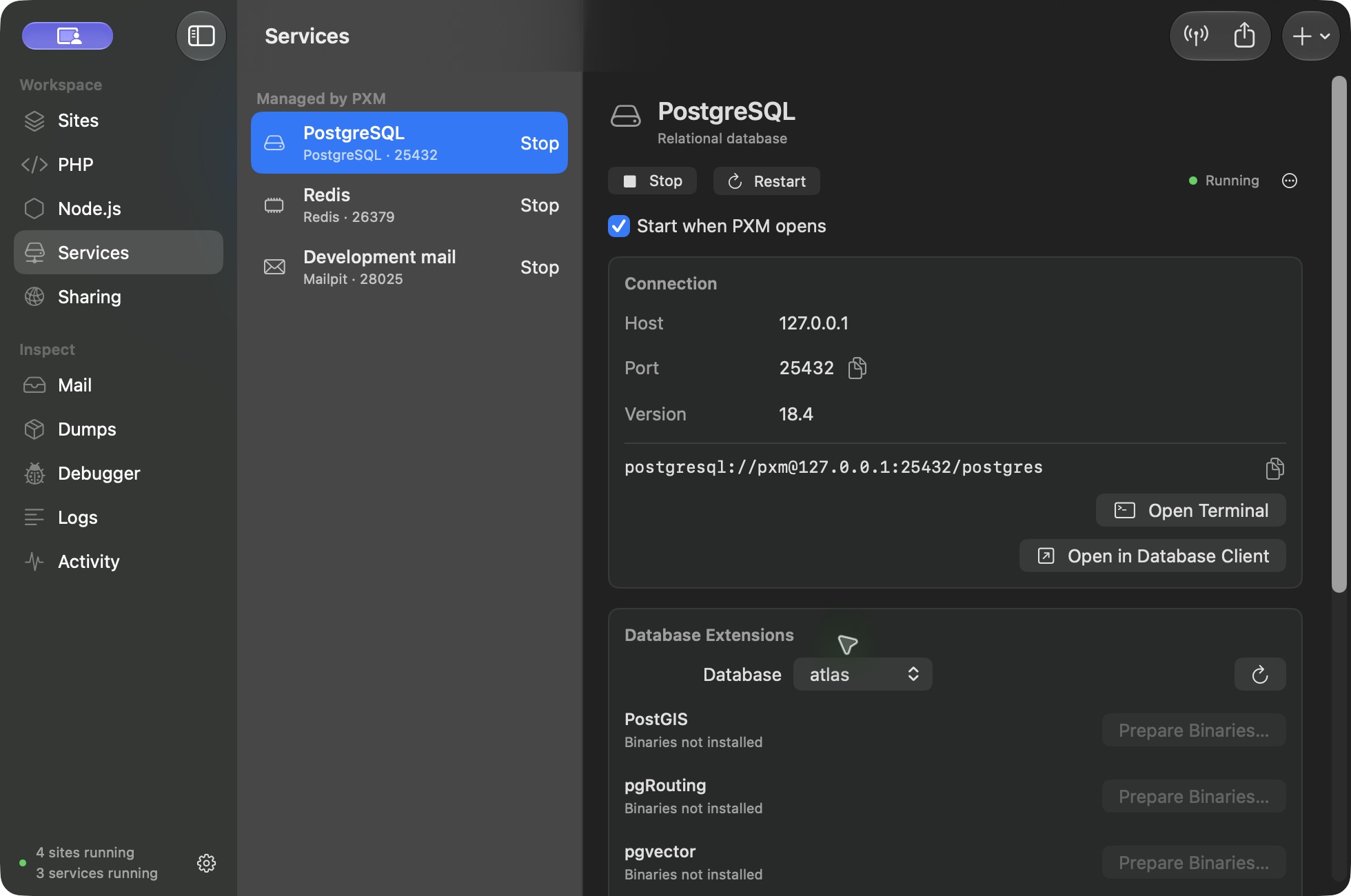Refresh the database extensions list
Viewport: 1351px width, 896px height.
(1260, 674)
